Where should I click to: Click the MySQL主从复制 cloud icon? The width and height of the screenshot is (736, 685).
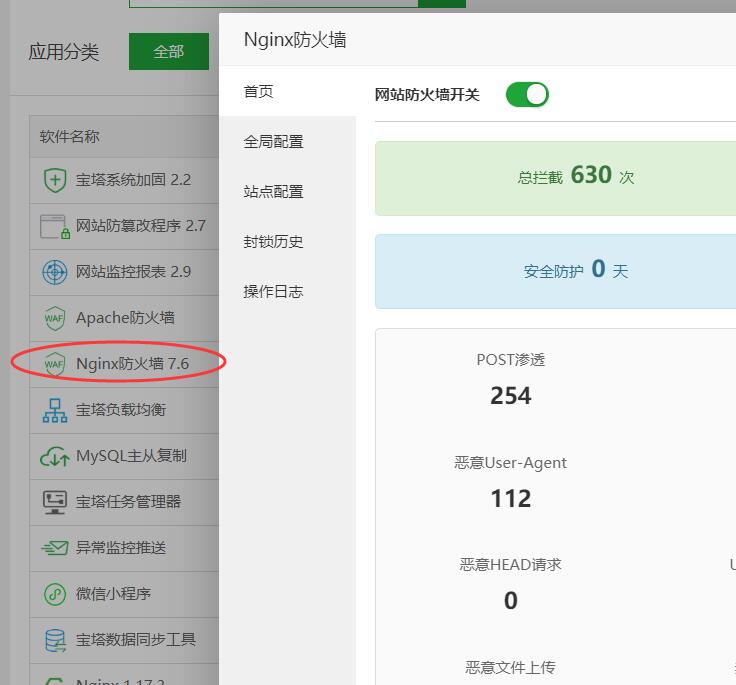click(54, 456)
